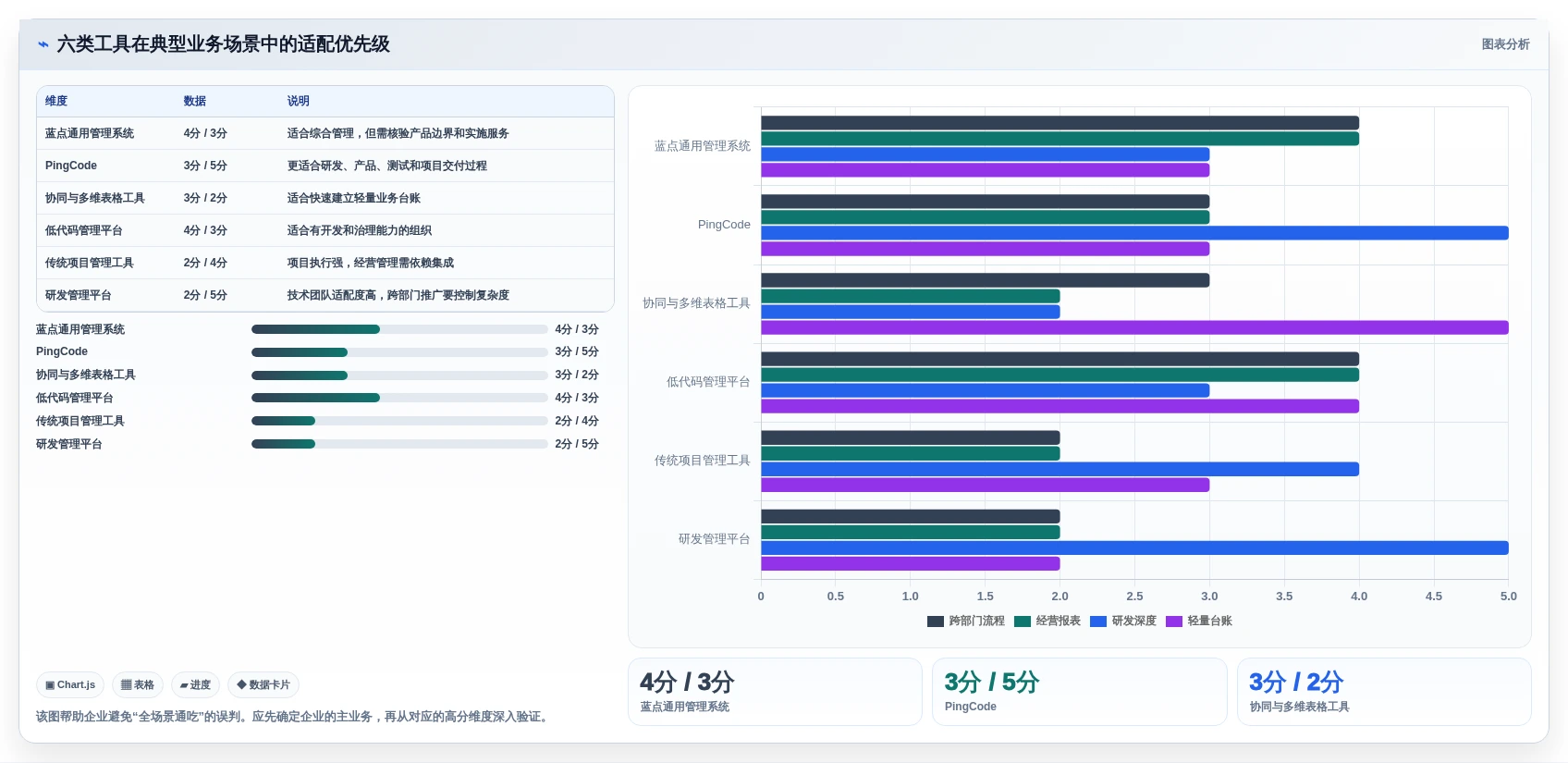Image resolution: width=1568 pixels, height=763 pixels.
Task: Click 协同与多维表格工具 purple 轻量台账 bar
Action: click(1134, 327)
